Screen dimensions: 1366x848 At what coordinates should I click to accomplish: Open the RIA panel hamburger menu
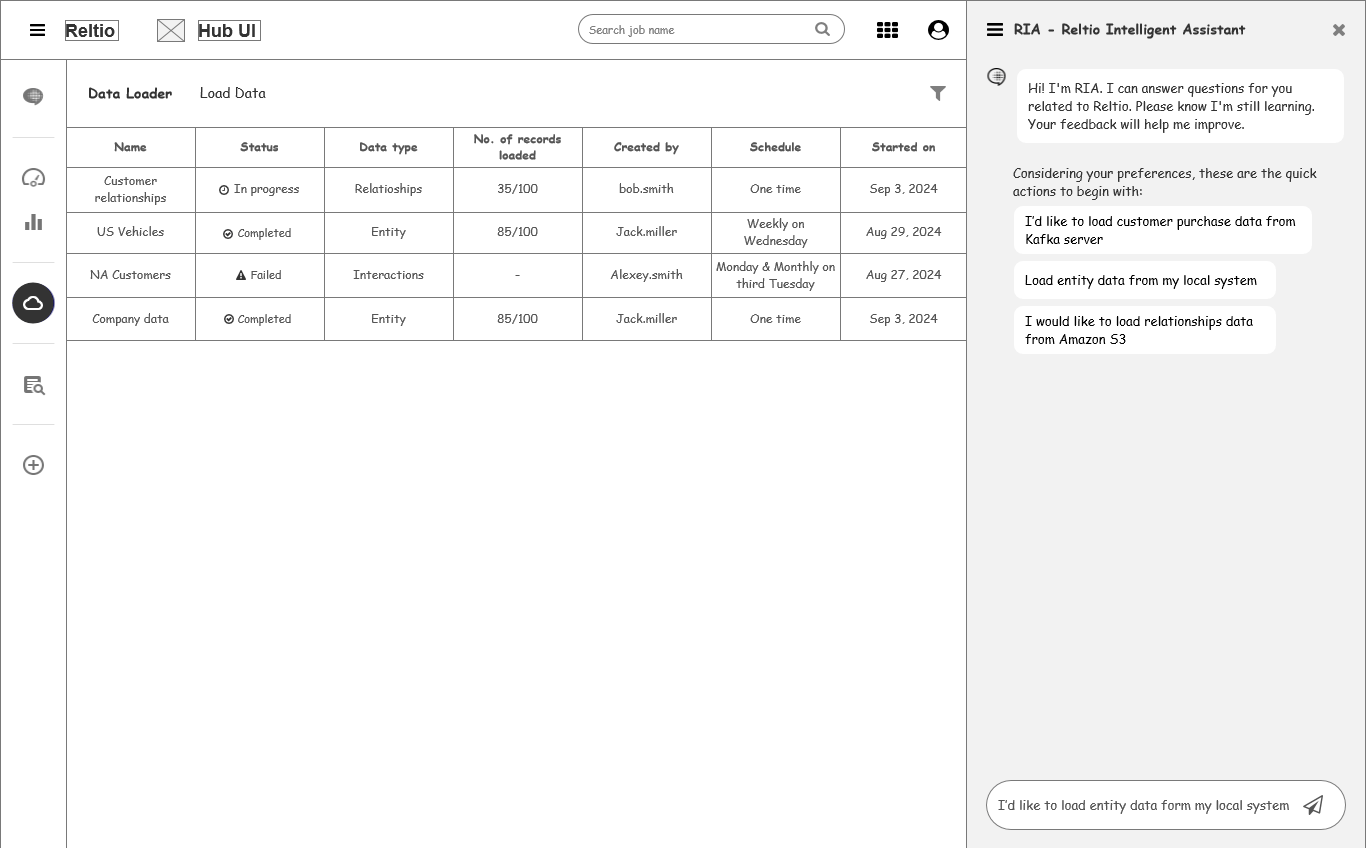(x=995, y=30)
